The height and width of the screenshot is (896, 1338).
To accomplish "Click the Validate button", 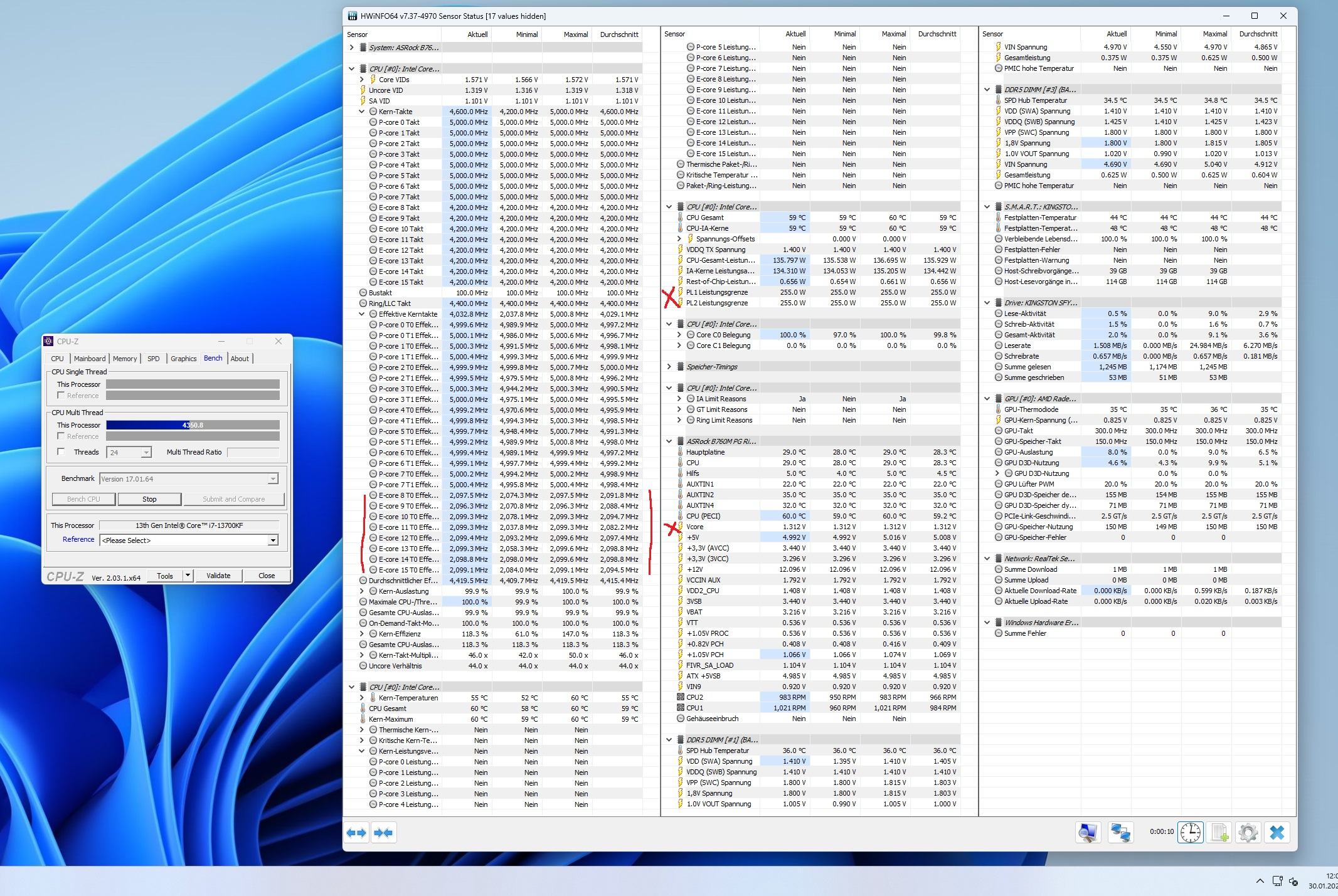I will click(x=218, y=576).
